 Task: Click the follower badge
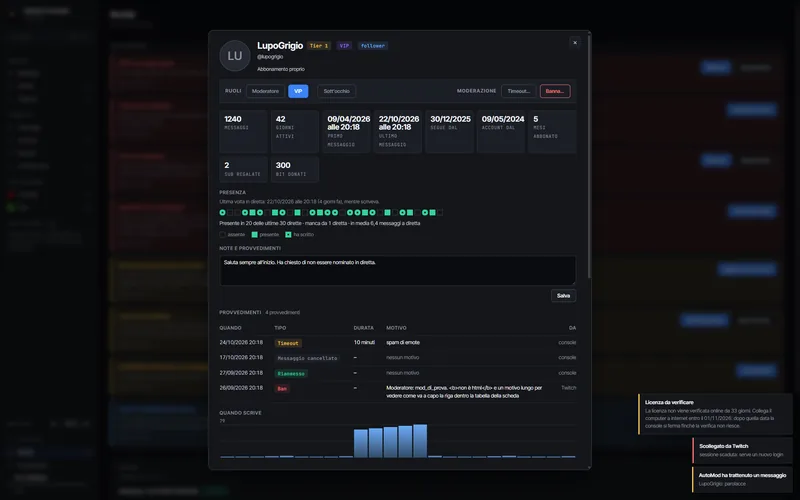[x=372, y=46]
